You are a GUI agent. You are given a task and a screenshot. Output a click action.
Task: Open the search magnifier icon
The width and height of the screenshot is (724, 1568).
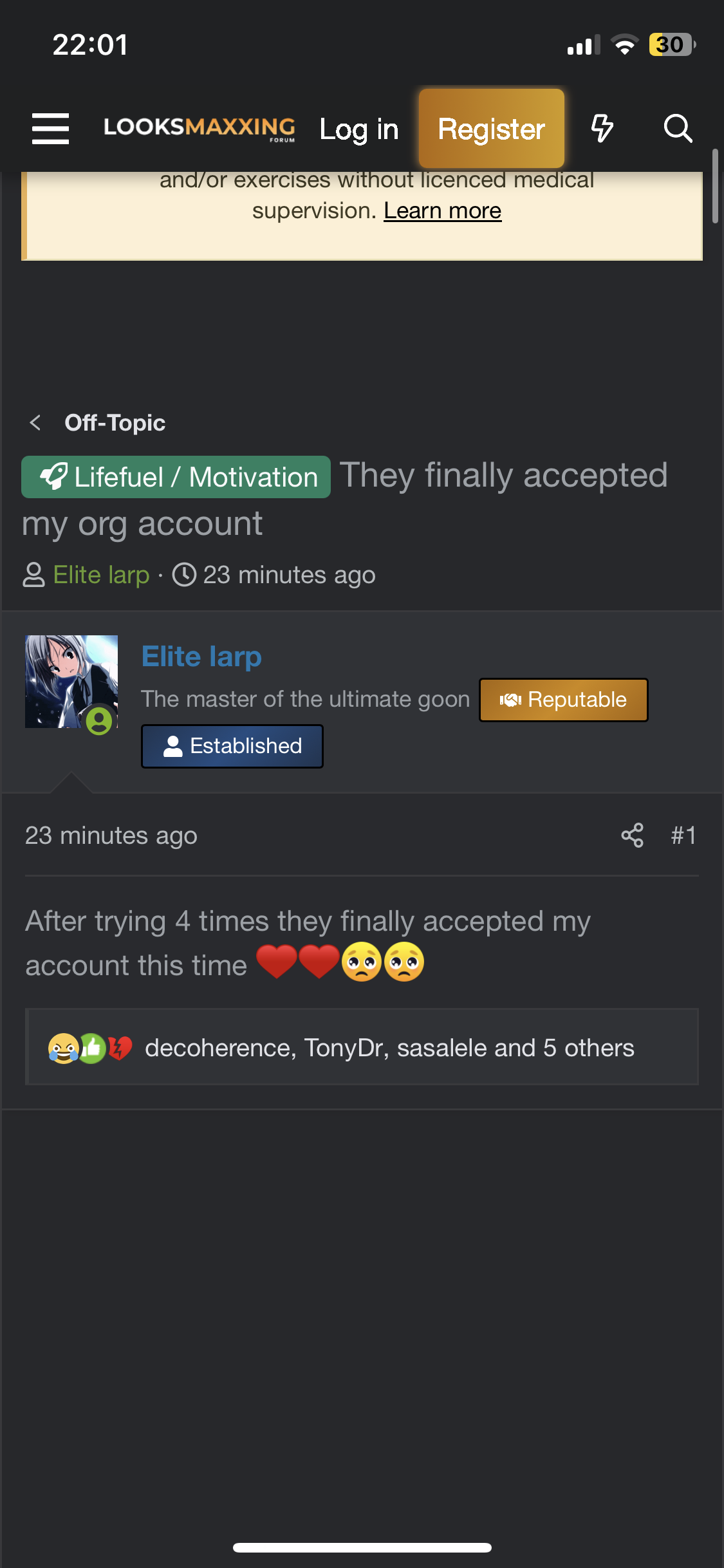click(x=678, y=129)
